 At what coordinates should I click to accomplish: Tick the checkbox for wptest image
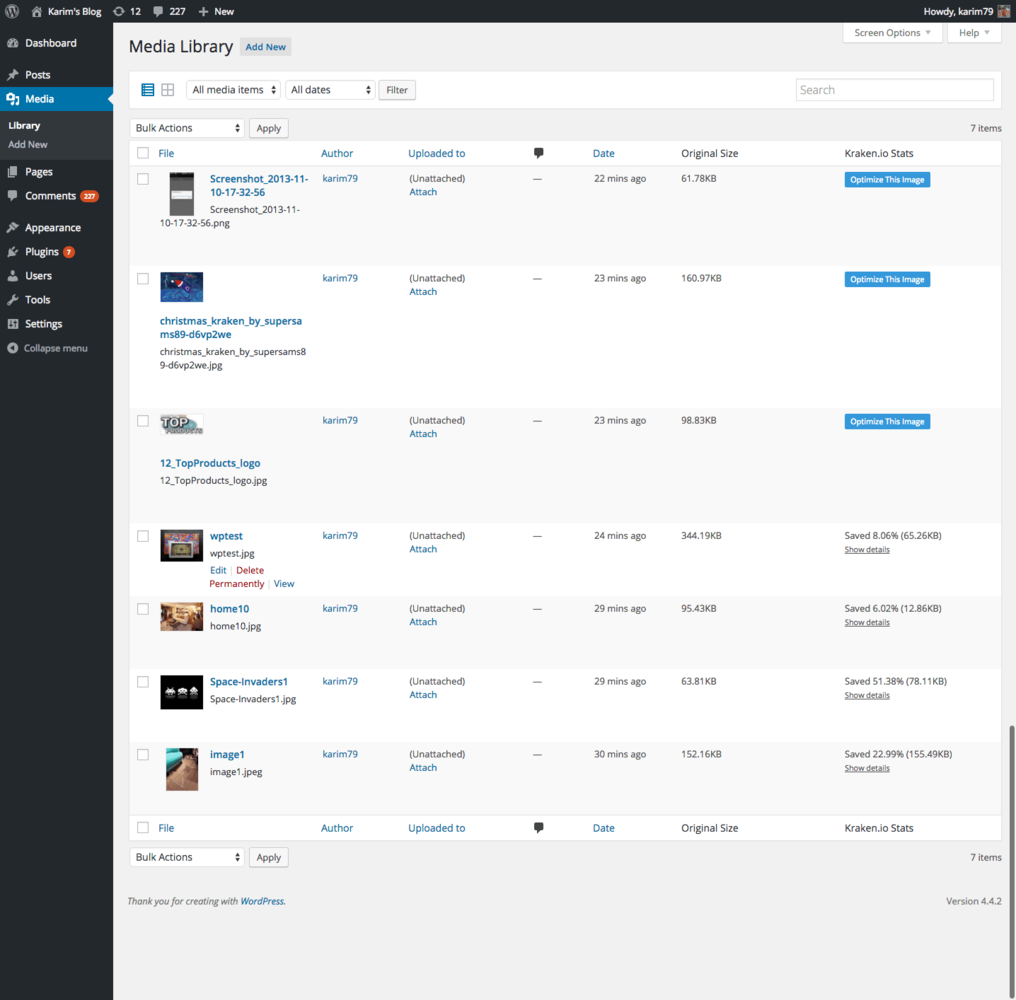coord(143,536)
